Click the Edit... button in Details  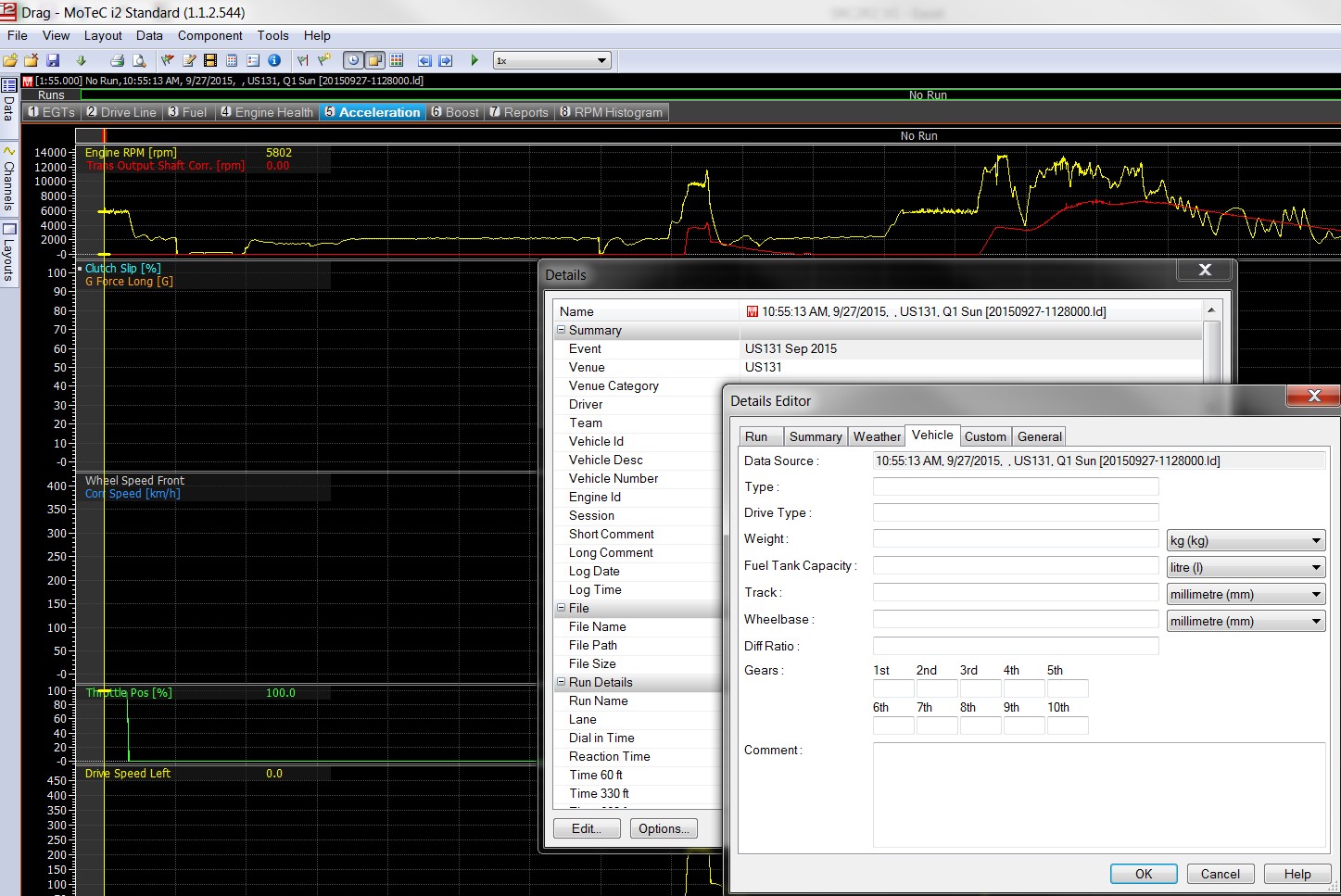(588, 828)
